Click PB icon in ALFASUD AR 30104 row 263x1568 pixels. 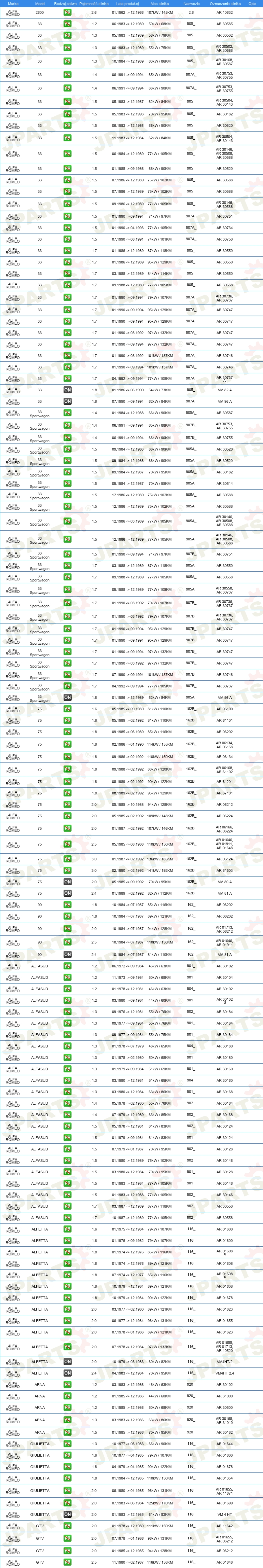68,977
